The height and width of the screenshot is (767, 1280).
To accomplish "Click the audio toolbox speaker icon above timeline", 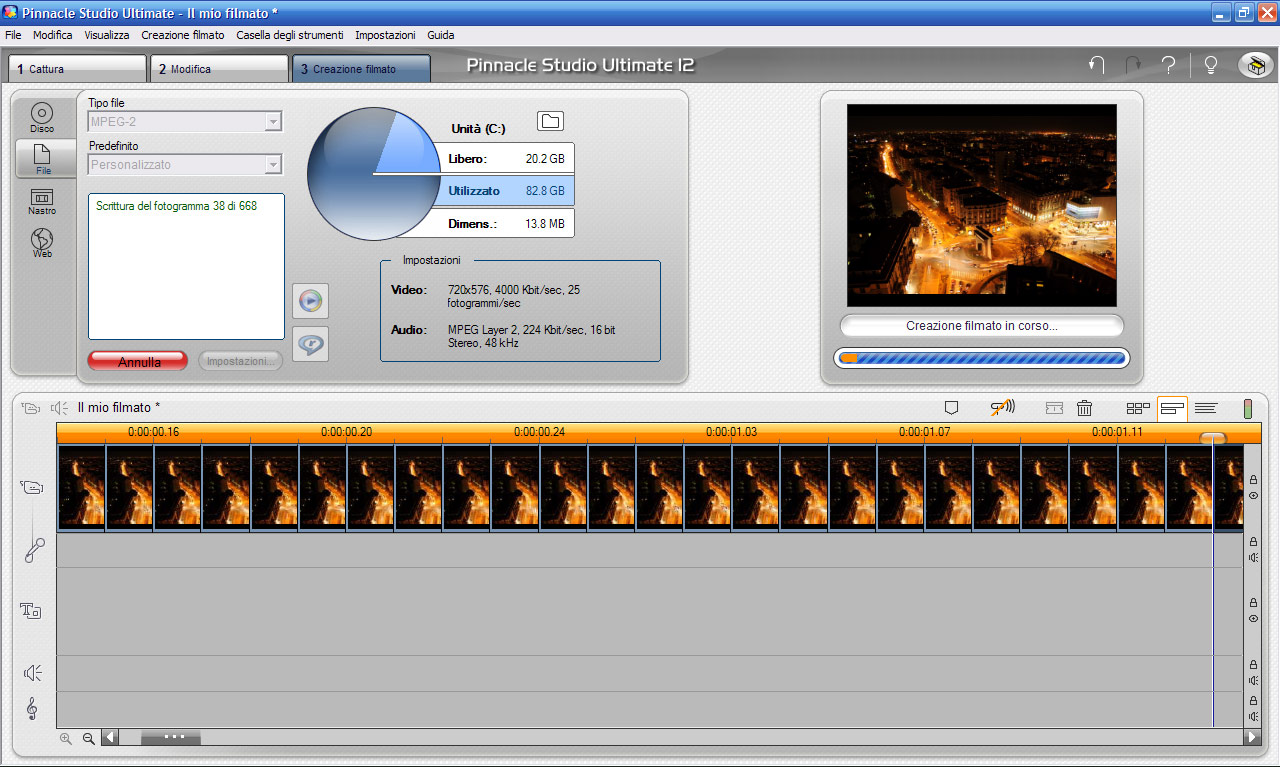I will coord(60,408).
